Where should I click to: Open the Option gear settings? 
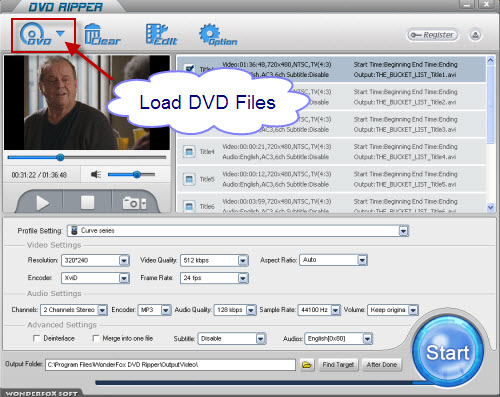click(218, 34)
